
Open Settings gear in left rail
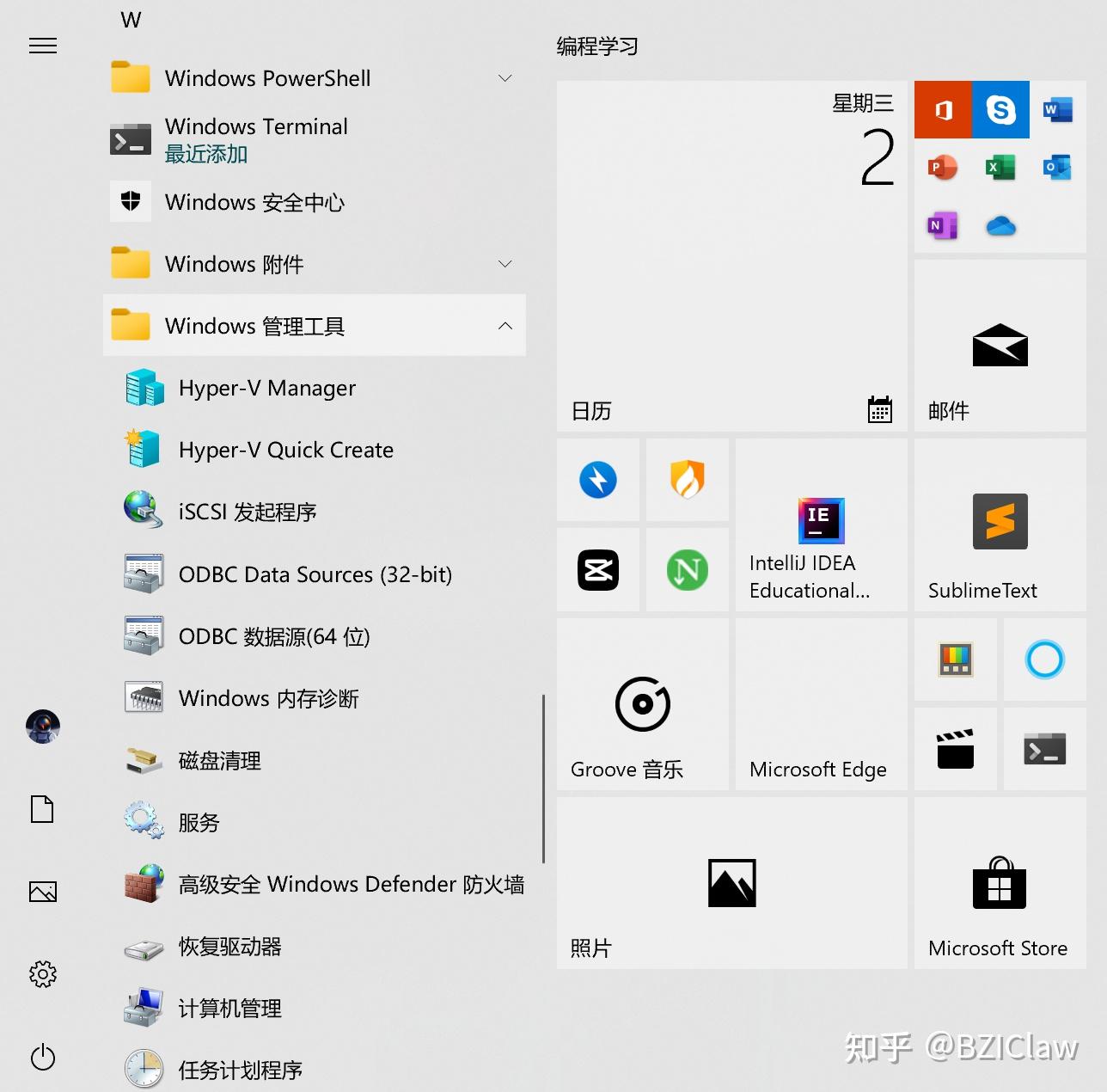pos(43,974)
